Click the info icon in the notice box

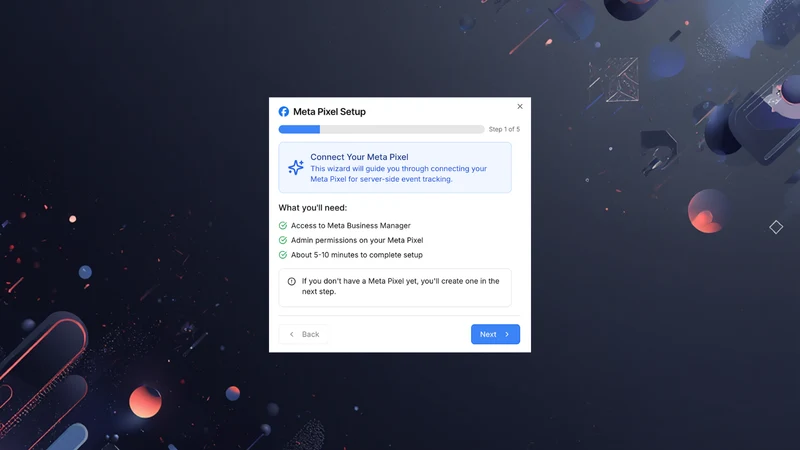pyautogui.click(x=291, y=281)
